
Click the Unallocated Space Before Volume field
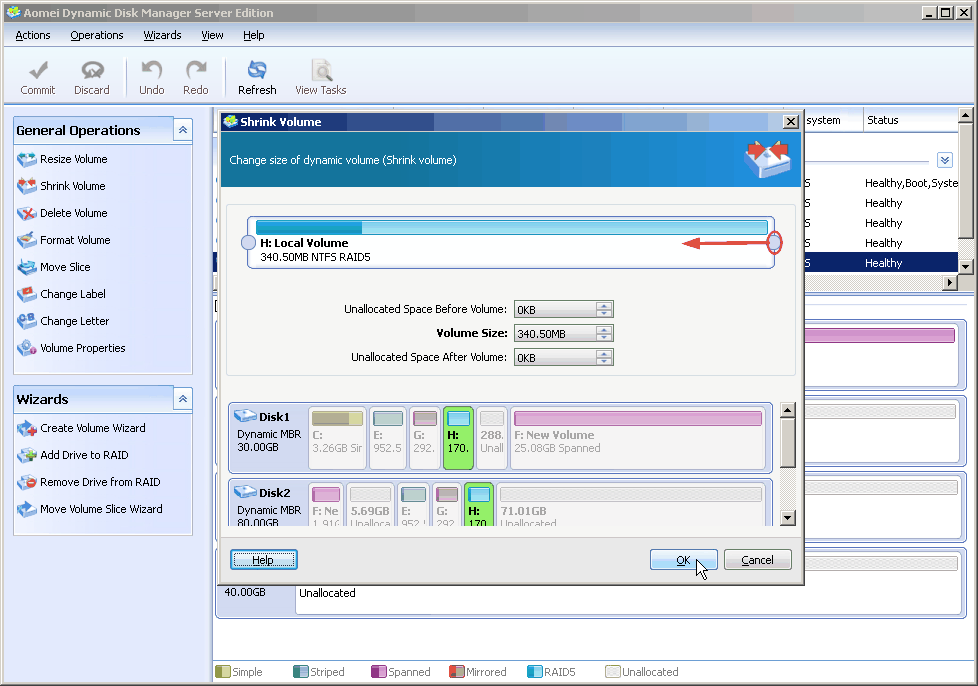pyautogui.click(x=555, y=309)
